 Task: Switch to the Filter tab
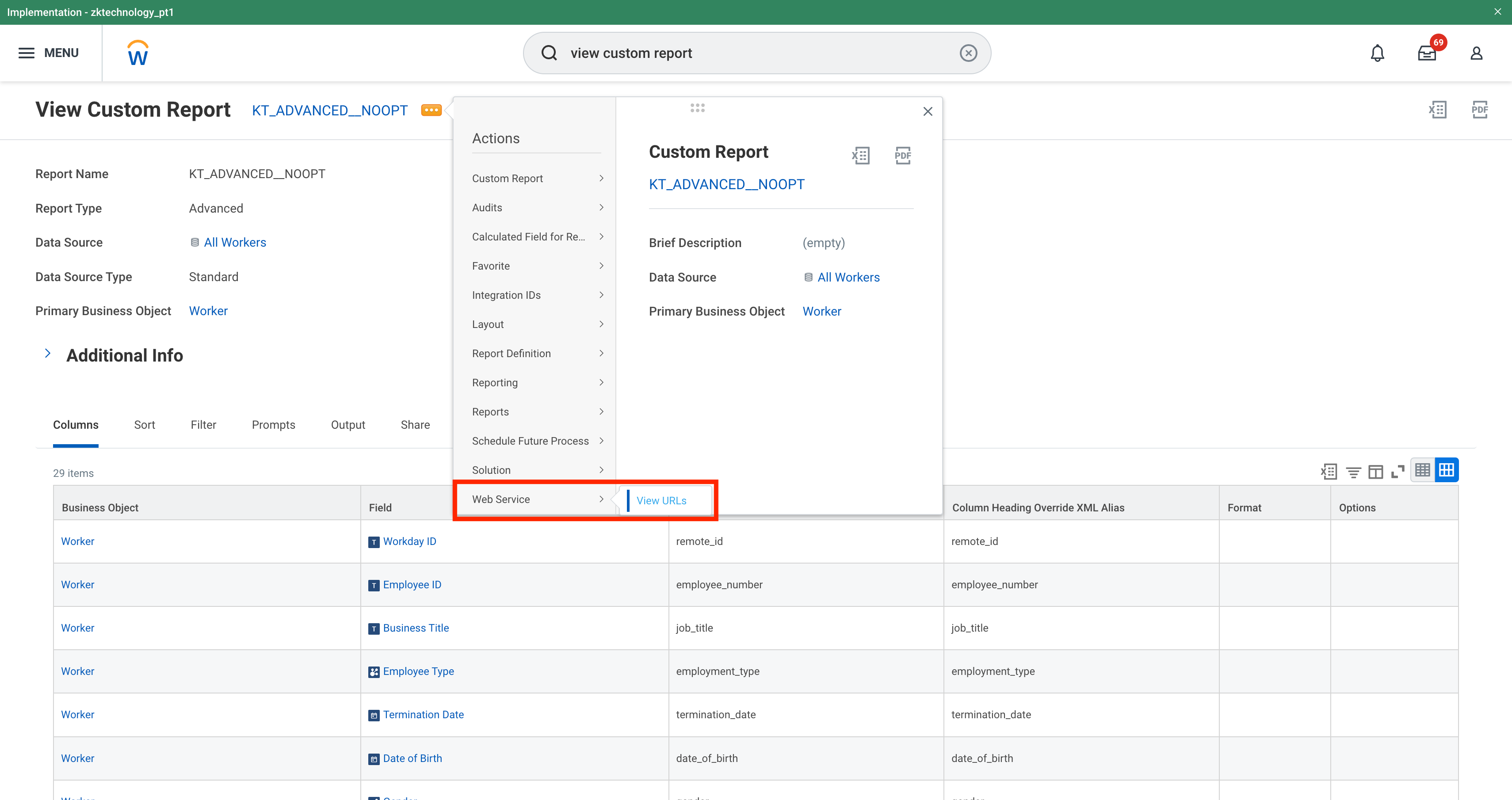203,425
